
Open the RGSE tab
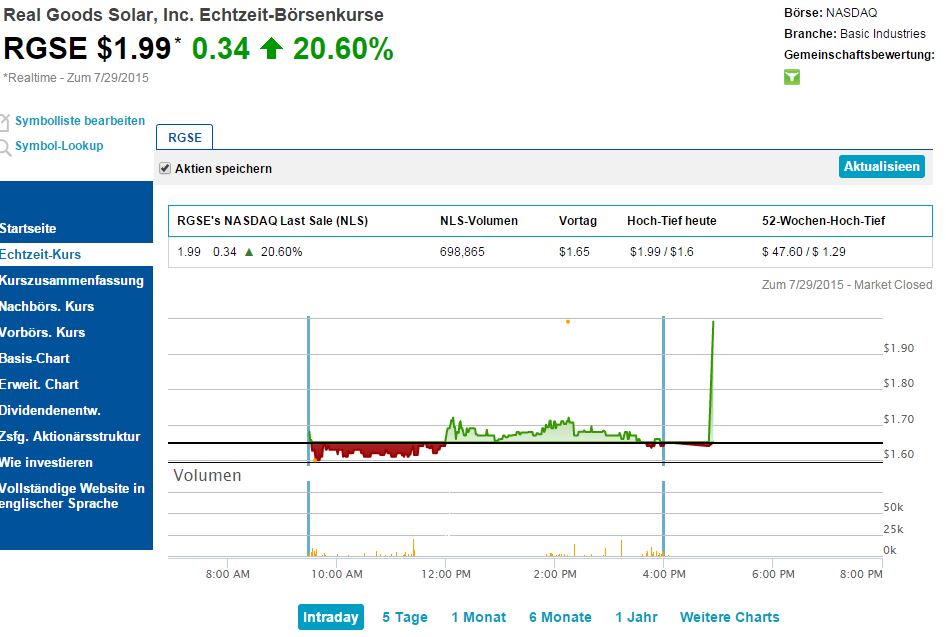pos(185,138)
